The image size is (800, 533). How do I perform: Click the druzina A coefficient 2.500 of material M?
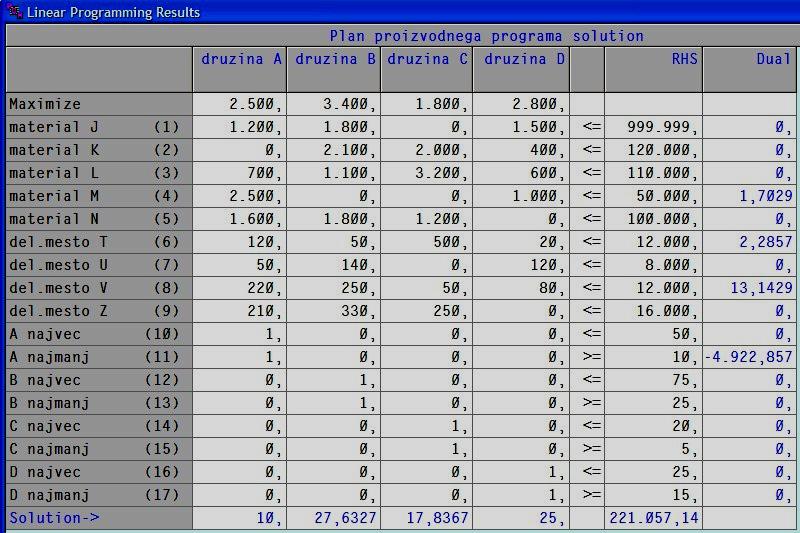(240, 196)
